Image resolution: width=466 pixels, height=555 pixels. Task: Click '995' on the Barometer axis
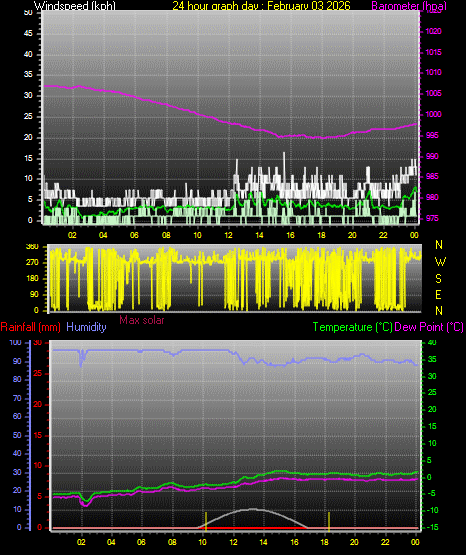pyautogui.click(x=432, y=135)
